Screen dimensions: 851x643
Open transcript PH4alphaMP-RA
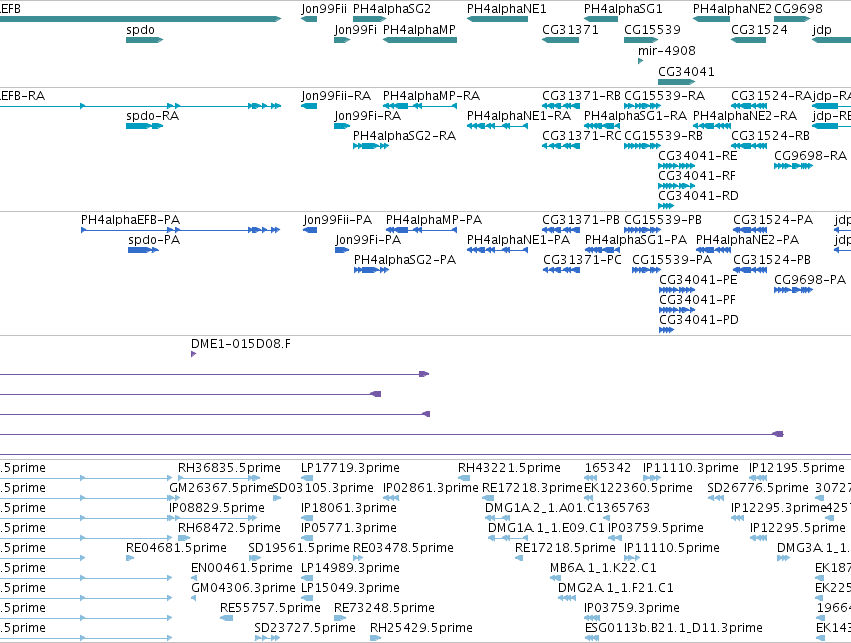420,106
